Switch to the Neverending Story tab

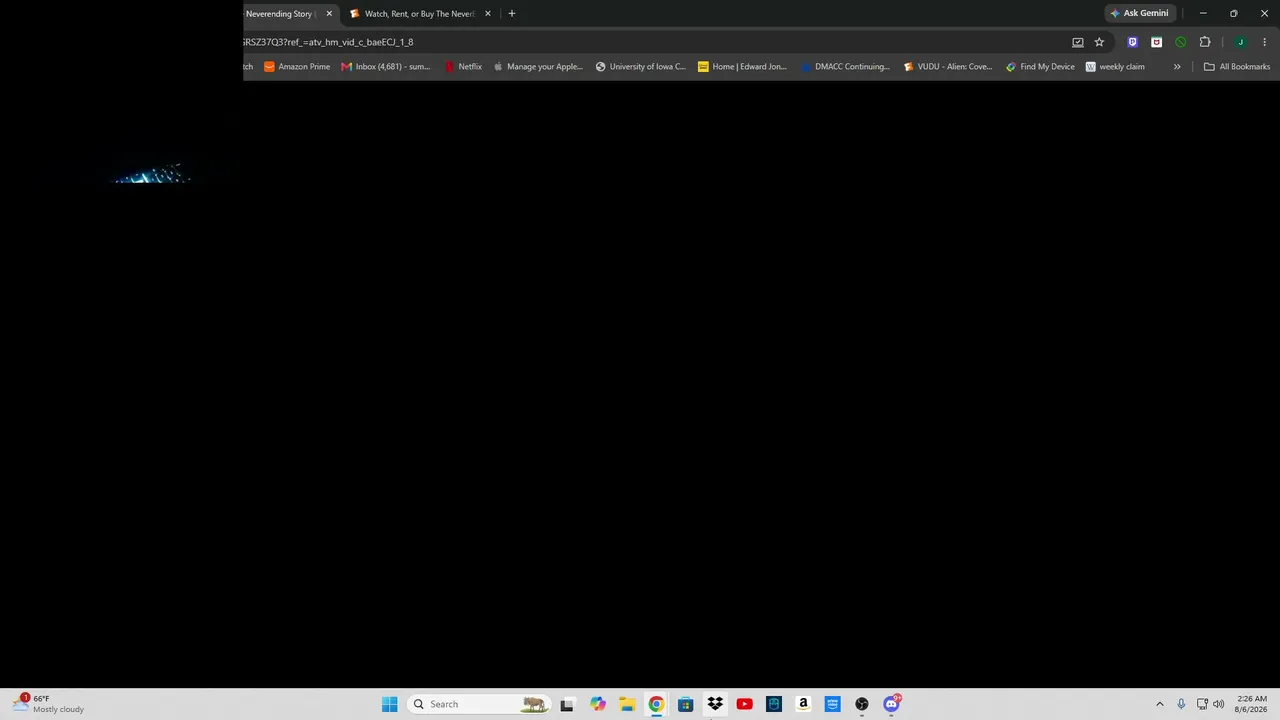point(280,14)
